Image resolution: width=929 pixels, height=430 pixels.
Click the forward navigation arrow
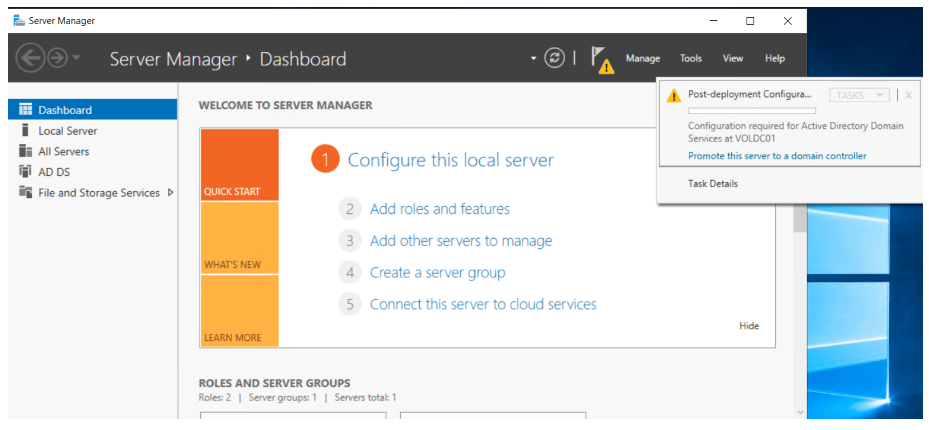57,59
